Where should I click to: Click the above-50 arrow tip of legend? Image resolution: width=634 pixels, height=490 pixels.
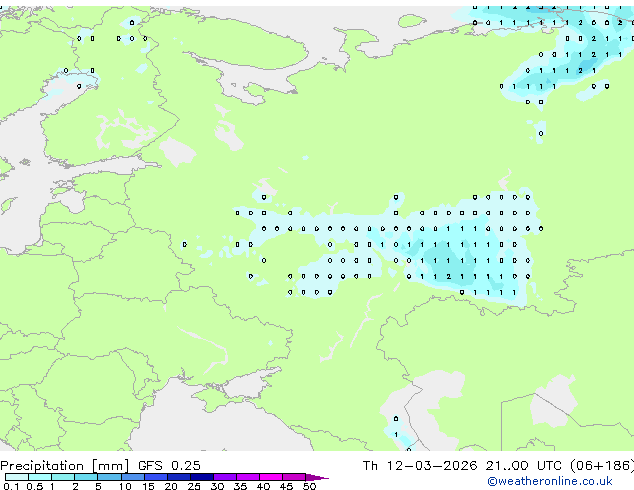pyautogui.click(x=317, y=477)
